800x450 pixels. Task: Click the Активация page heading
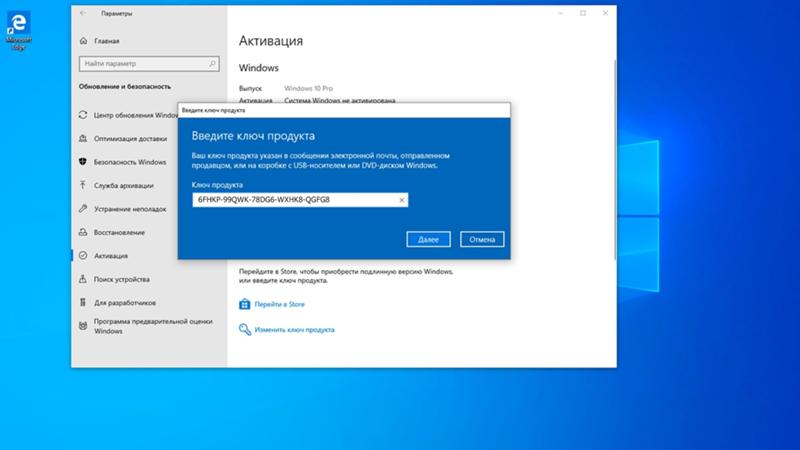coord(271,41)
